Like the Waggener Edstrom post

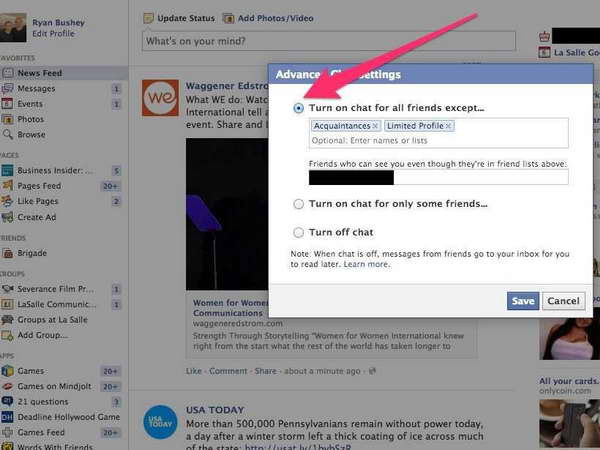pyautogui.click(x=194, y=371)
